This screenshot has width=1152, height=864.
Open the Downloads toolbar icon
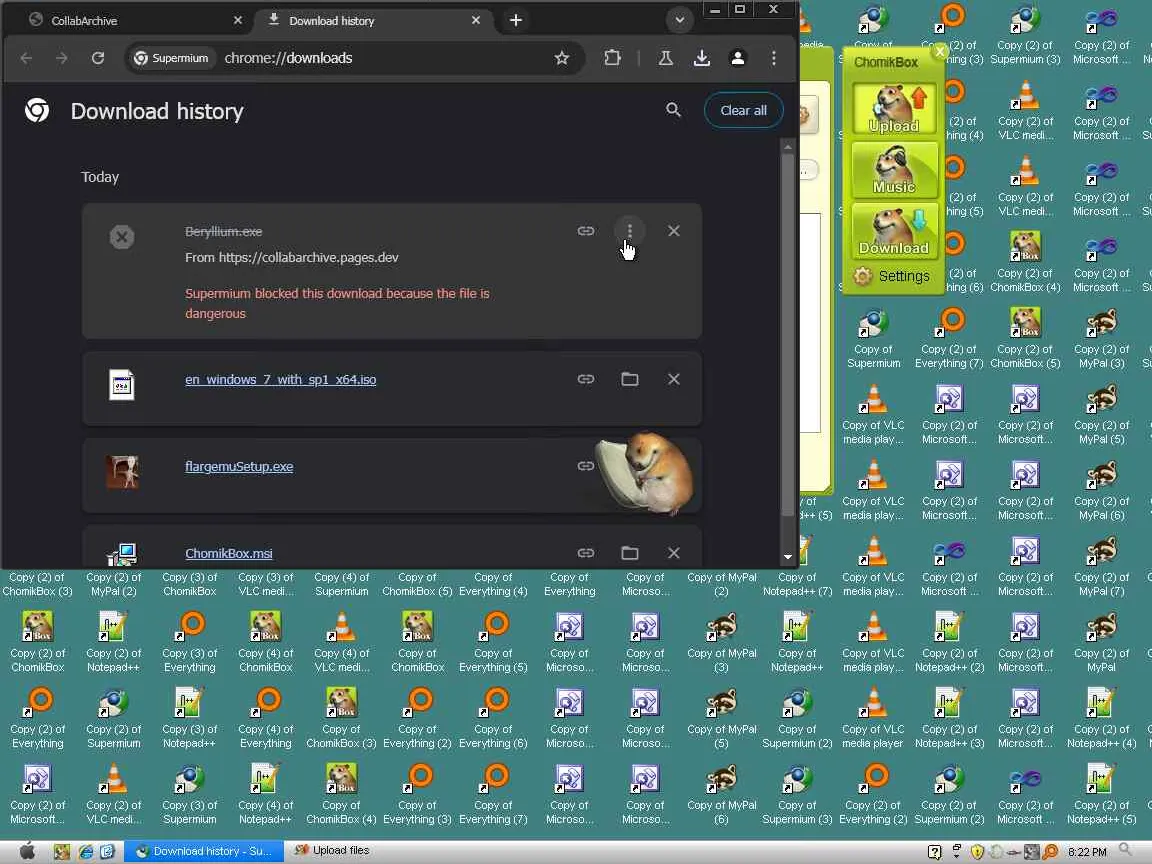coord(702,58)
